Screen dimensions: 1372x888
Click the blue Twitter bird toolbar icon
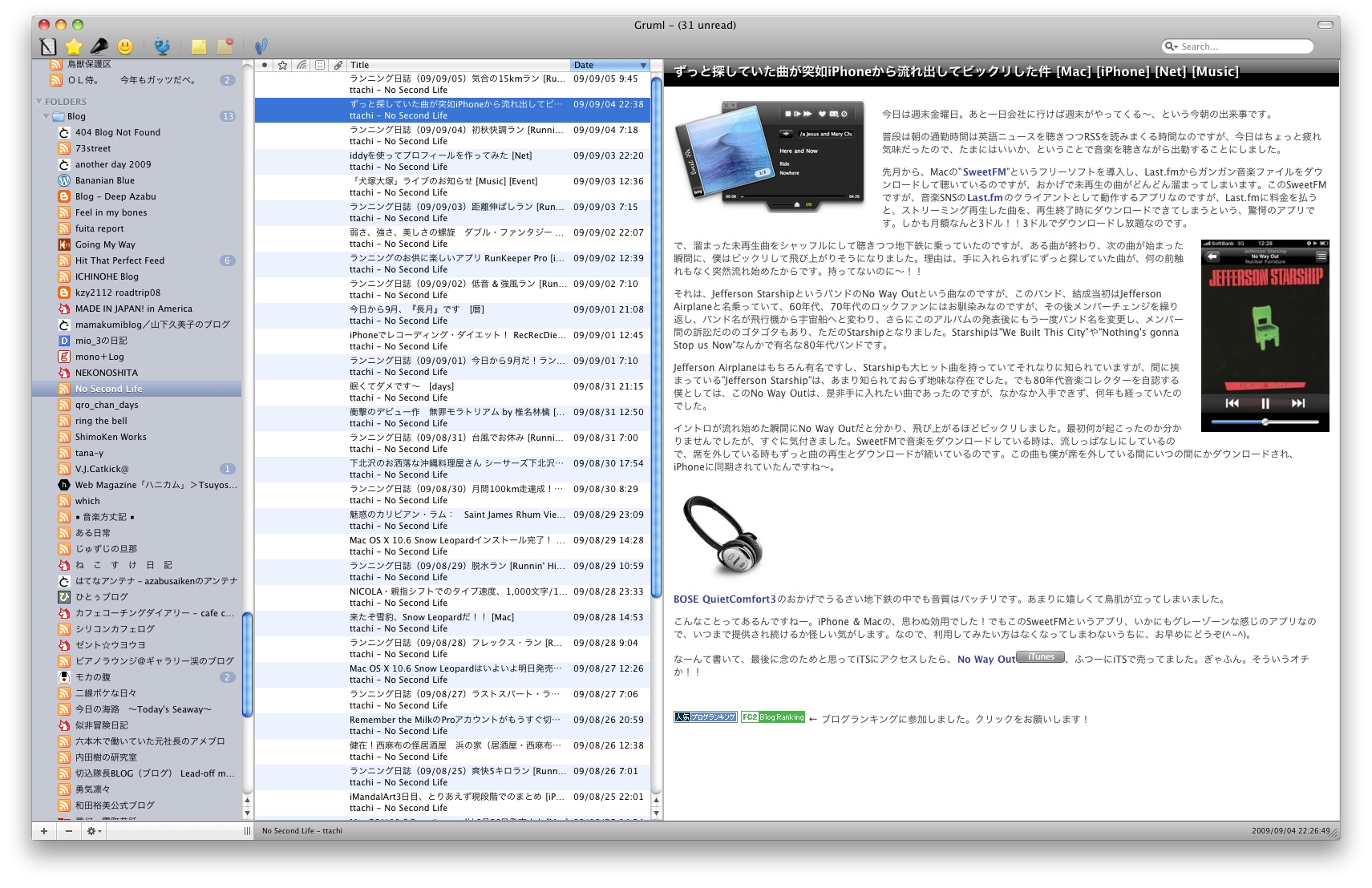pos(162,46)
